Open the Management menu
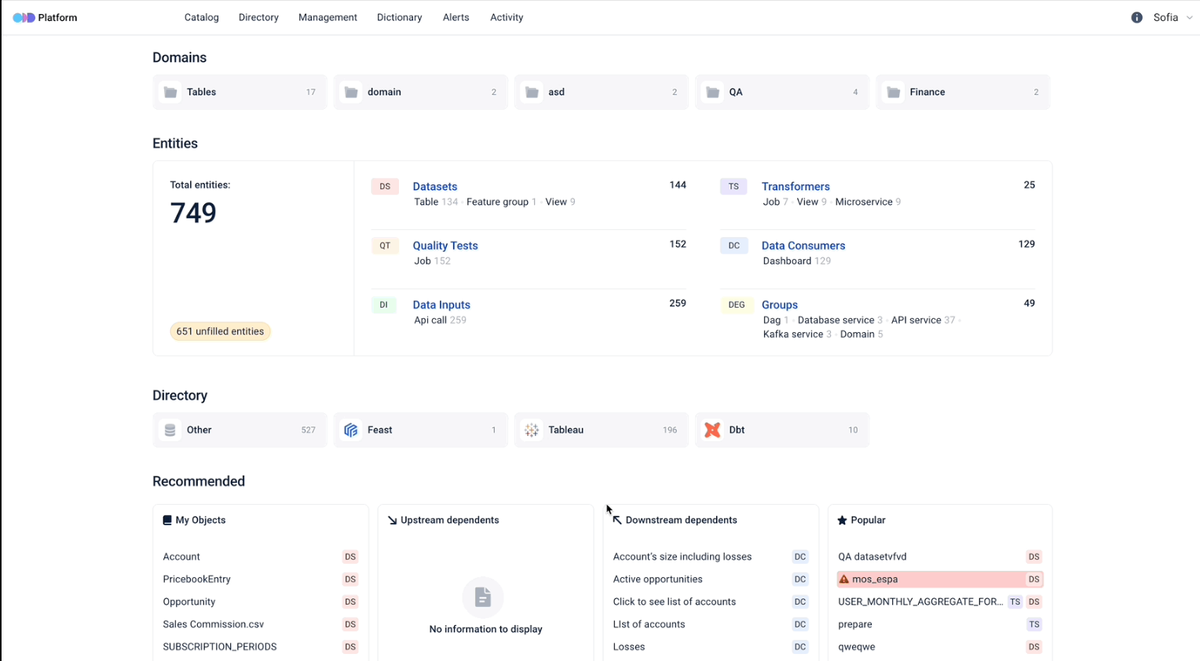Image resolution: width=1200 pixels, height=661 pixels. [328, 17]
